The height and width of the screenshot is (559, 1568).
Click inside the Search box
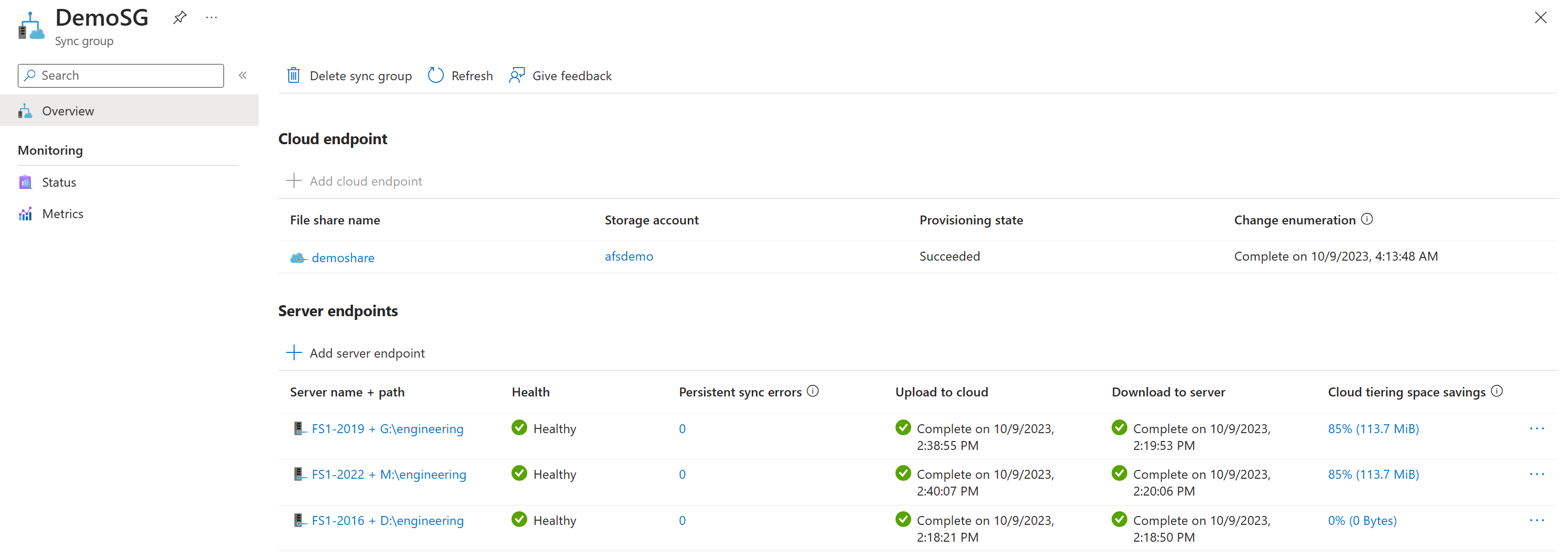[120, 75]
